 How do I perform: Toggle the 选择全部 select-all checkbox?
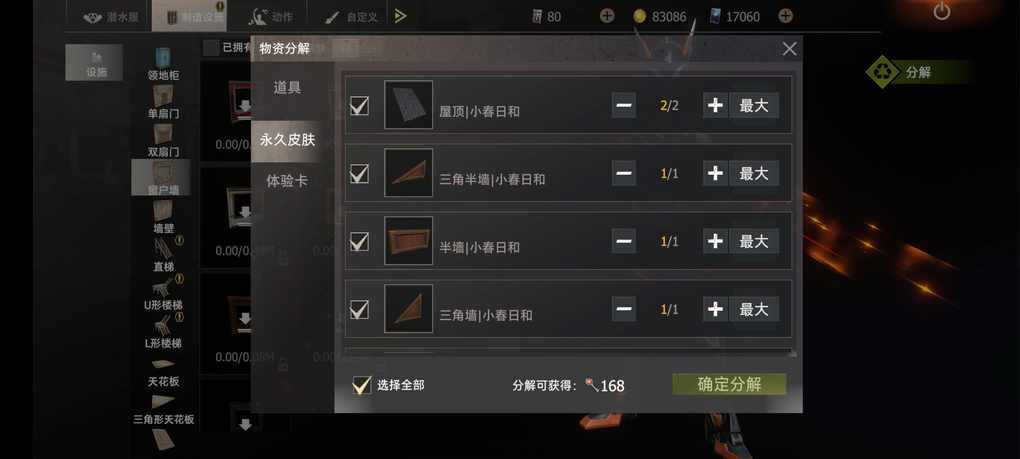point(361,385)
